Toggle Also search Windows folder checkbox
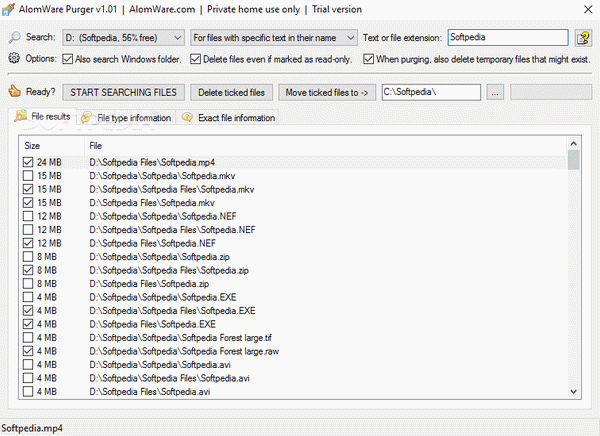The width and height of the screenshot is (600, 436). pos(68,59)
